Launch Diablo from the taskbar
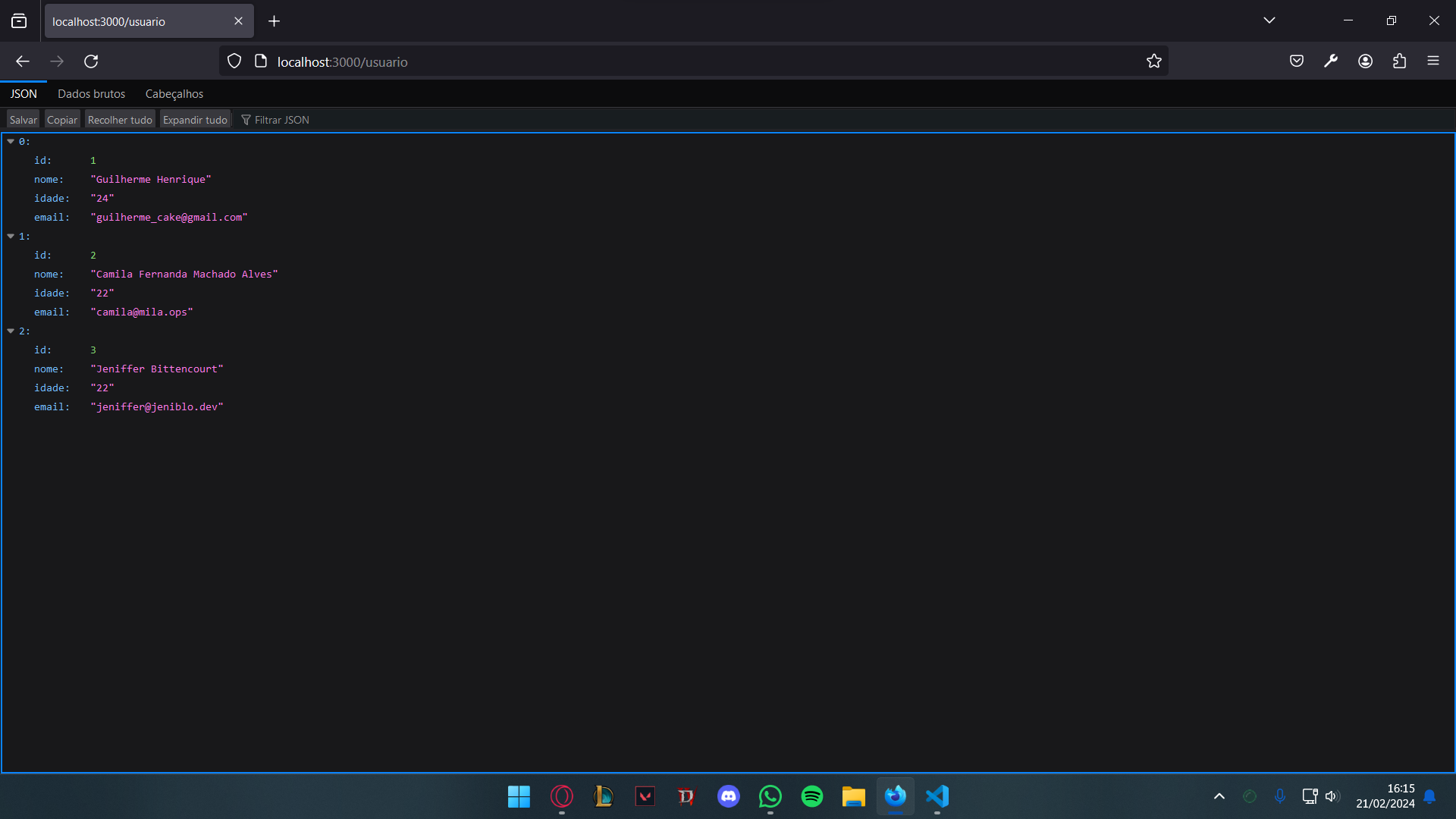Viewport: 1456px width, 819px height. coord(686,796)
